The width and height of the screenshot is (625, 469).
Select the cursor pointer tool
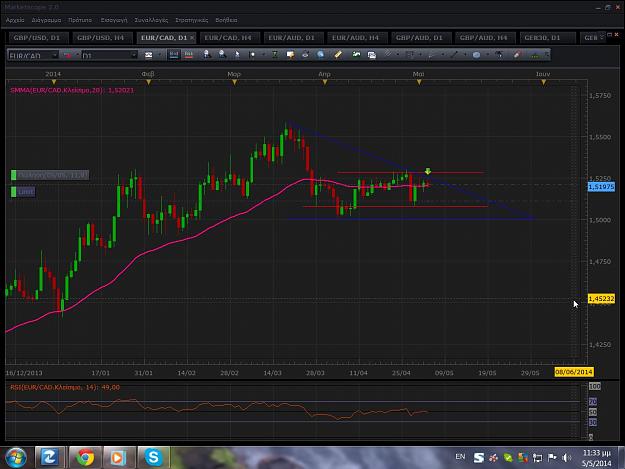[237, 55]
